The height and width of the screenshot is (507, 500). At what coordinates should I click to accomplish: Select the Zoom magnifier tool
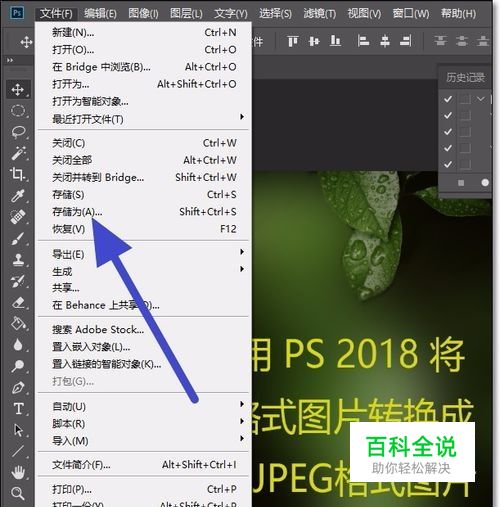tap(18, 493)
